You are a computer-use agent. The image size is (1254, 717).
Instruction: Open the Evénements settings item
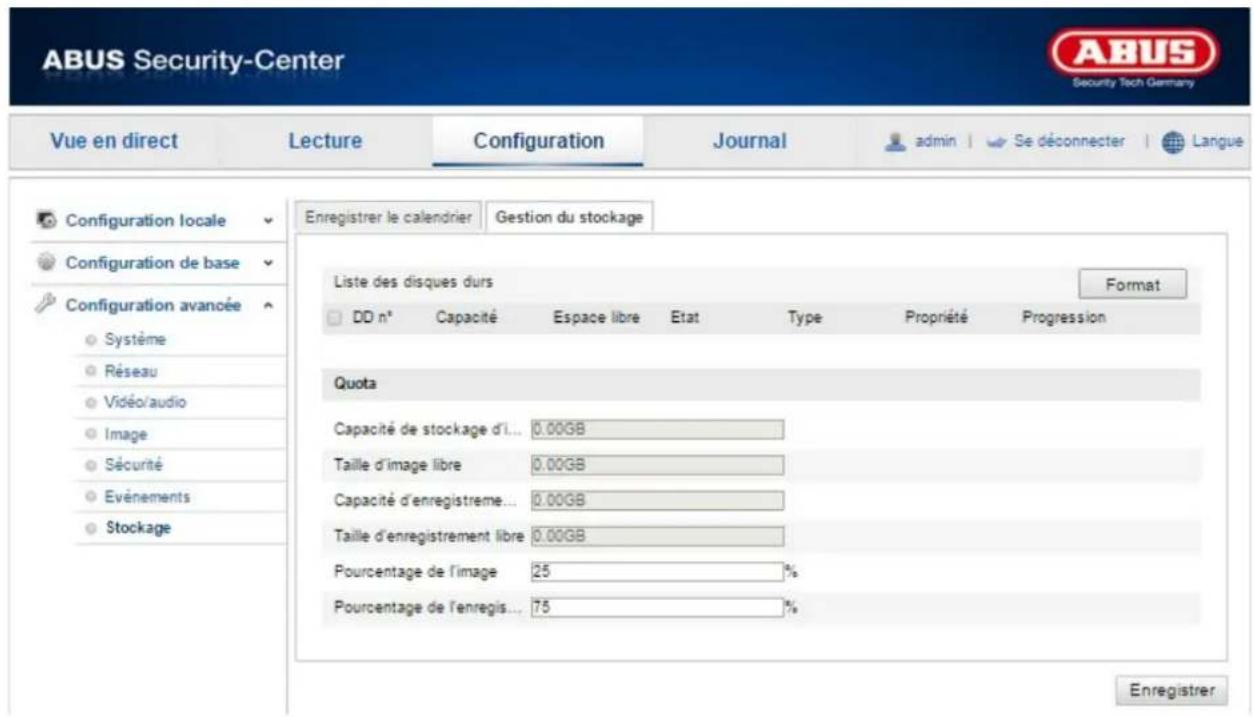tap(146, 497)
